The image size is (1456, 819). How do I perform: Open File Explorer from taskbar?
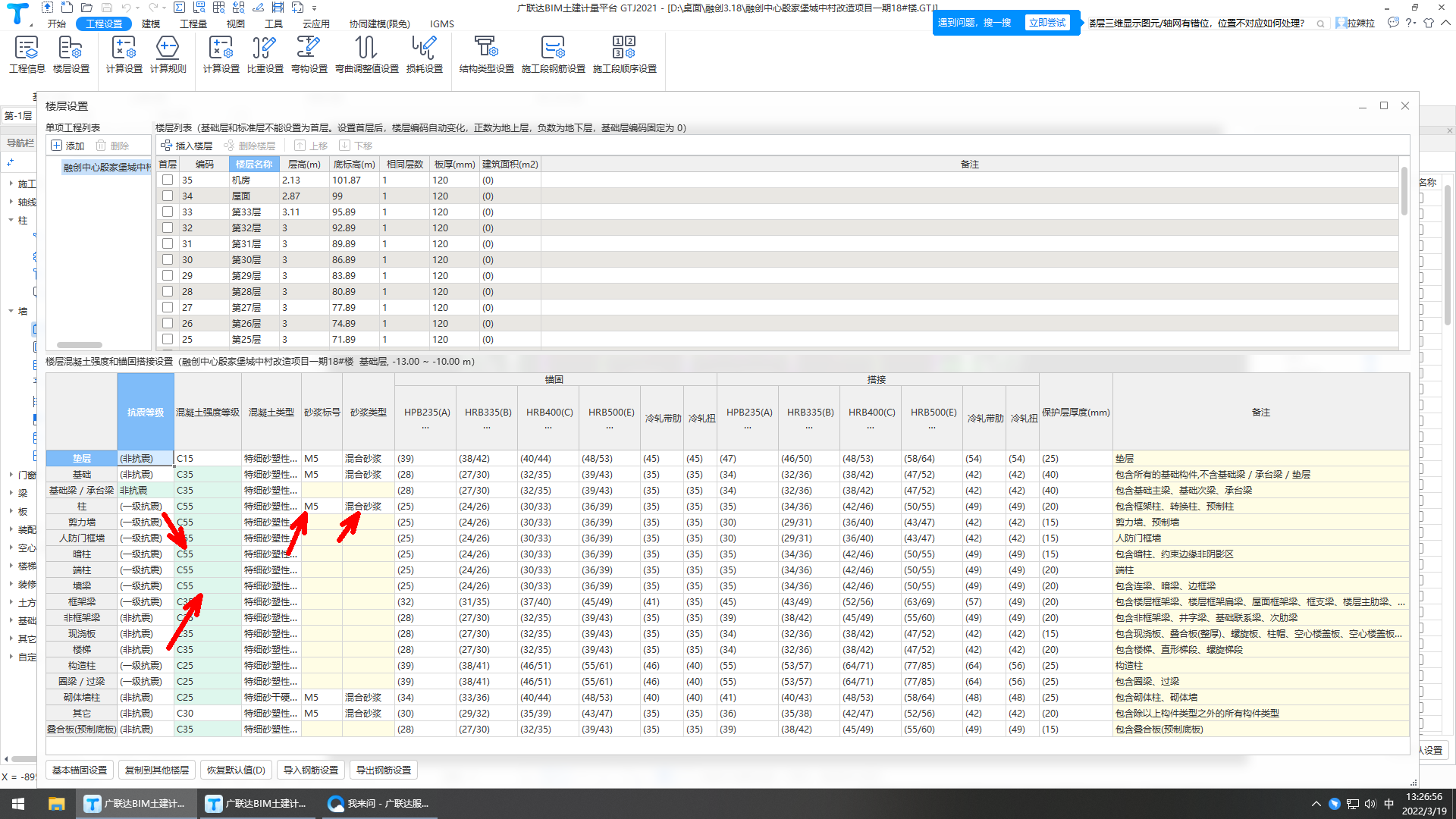click(56, 804)
